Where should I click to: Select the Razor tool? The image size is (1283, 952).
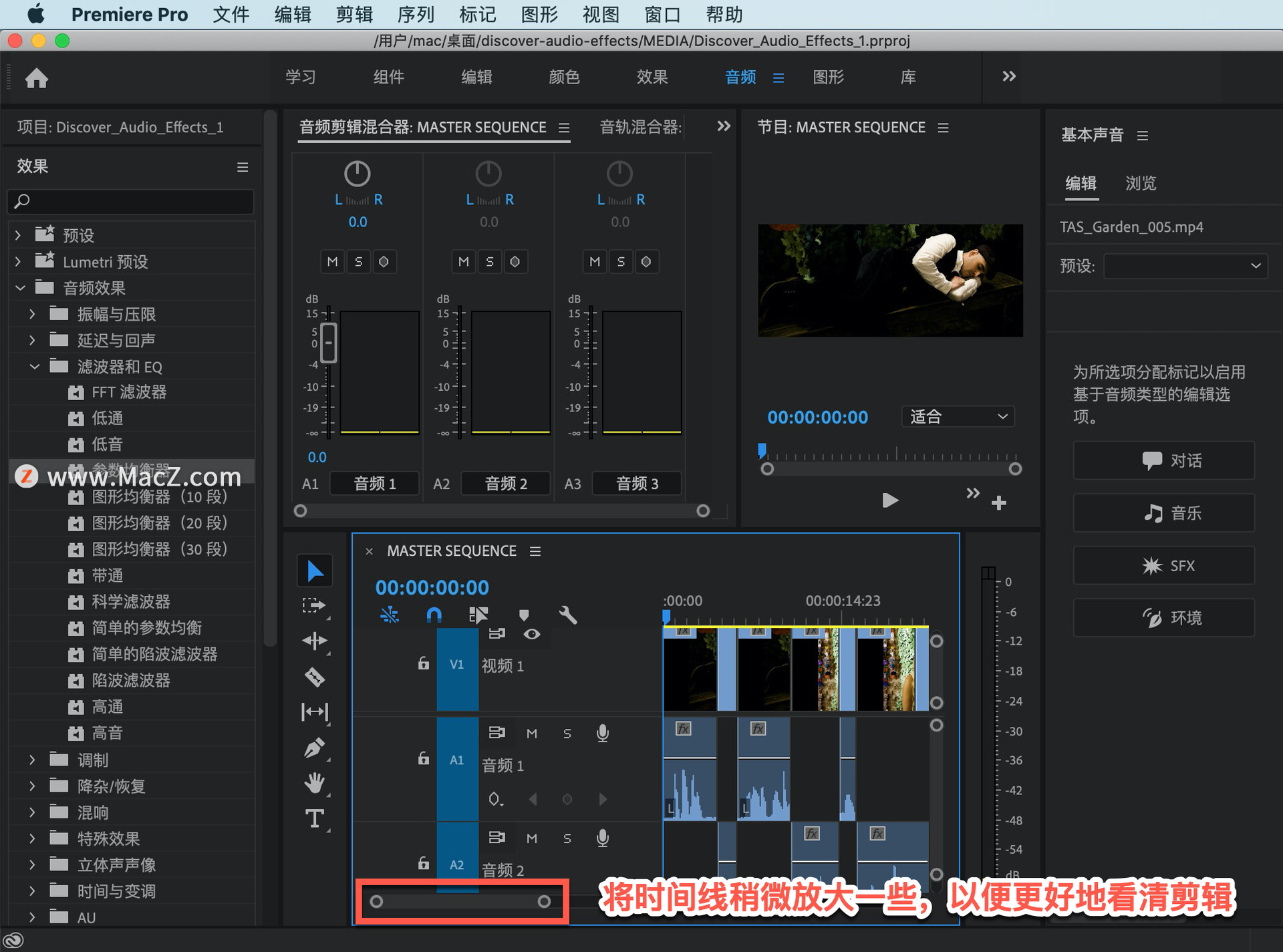(x=315, y=677)
